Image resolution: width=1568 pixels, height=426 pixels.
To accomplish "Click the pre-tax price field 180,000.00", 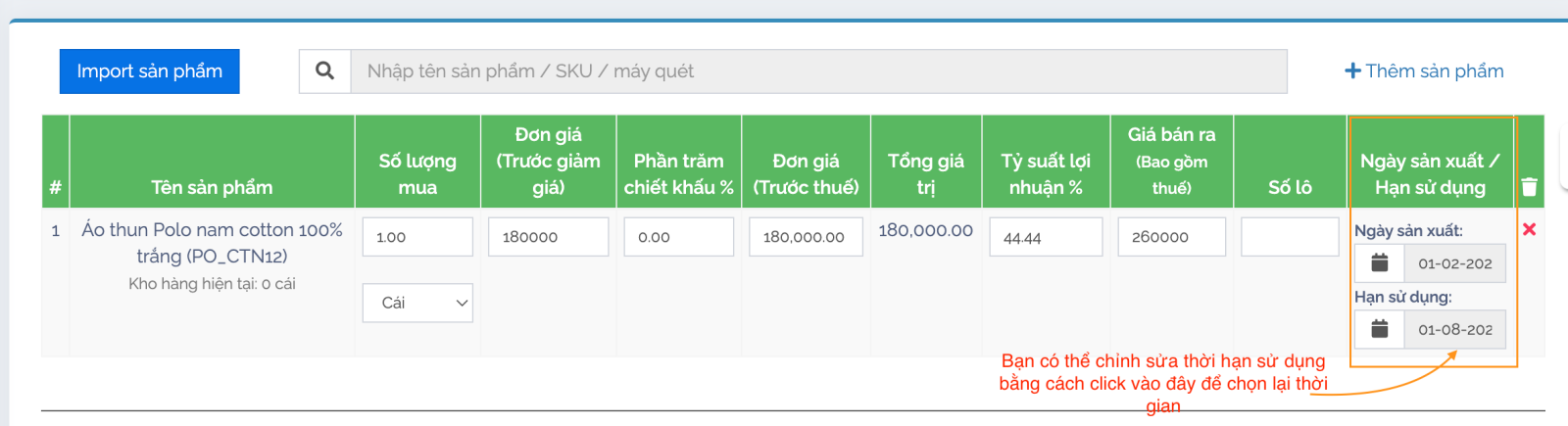I will point(806,237).
